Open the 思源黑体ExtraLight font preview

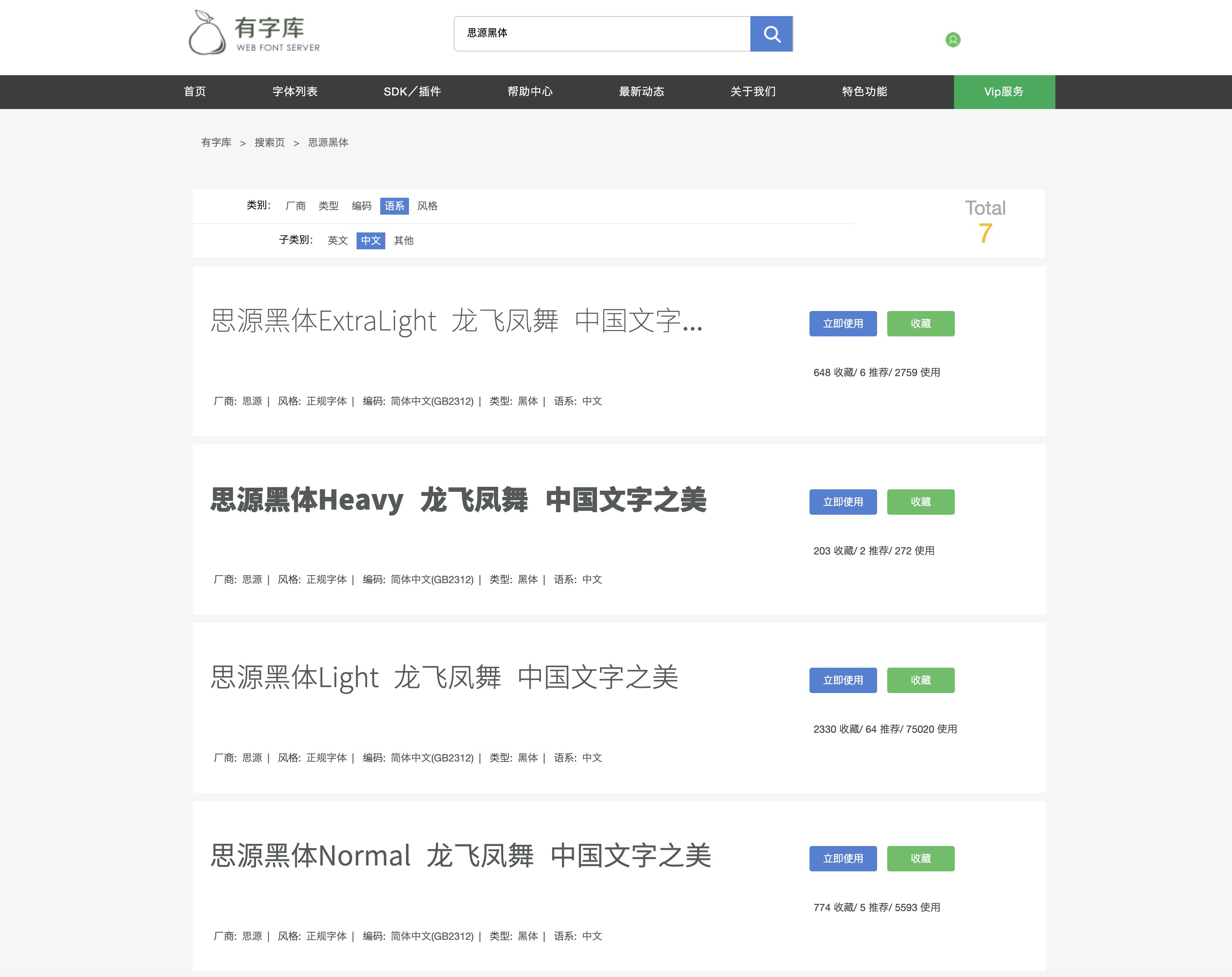coord(456,321)
